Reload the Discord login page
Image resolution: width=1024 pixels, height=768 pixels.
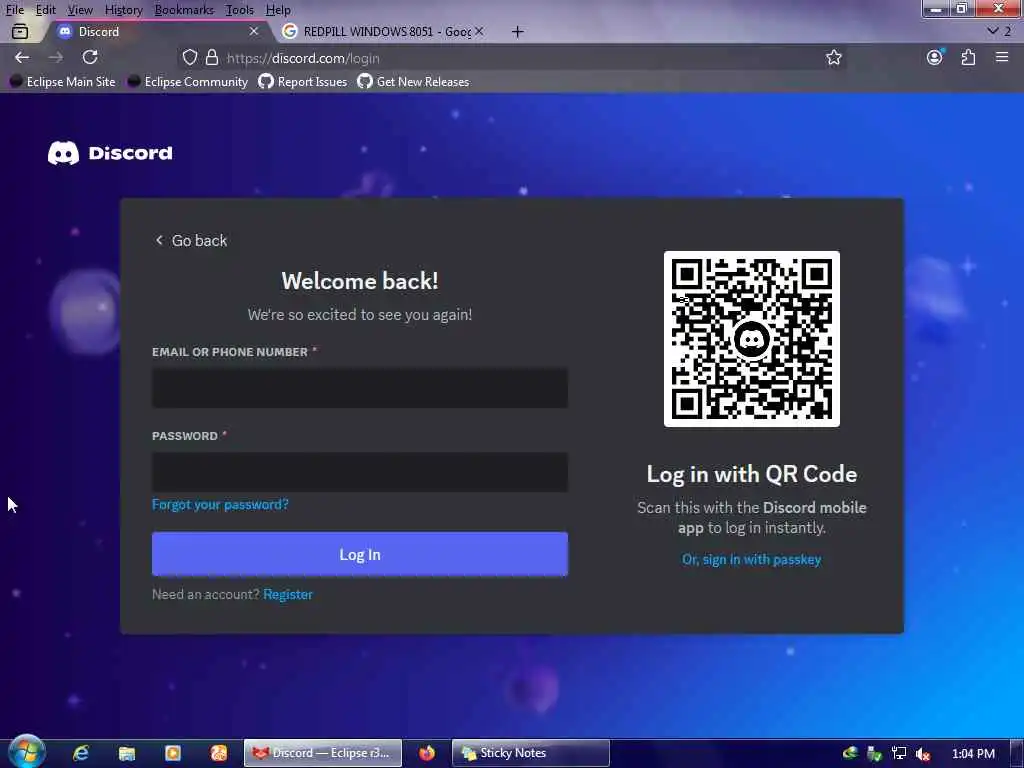pos(90,57)
